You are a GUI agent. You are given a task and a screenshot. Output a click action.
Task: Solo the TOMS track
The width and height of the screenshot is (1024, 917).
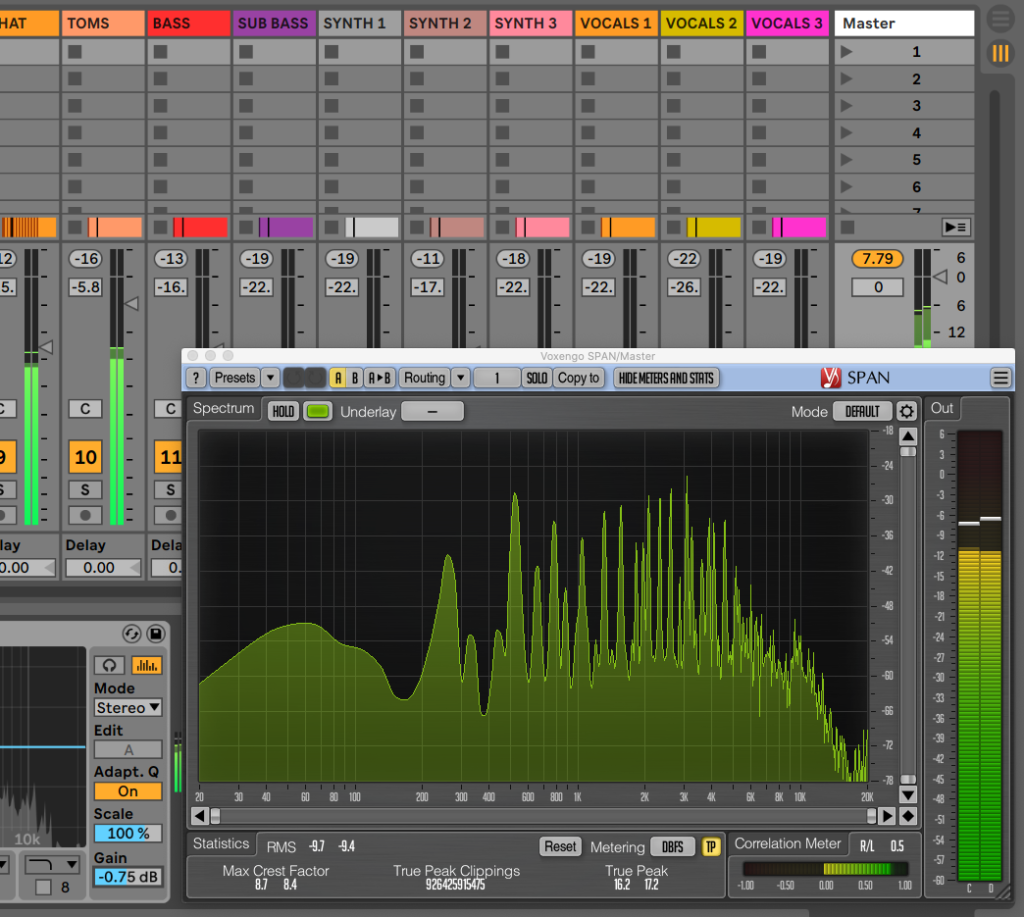86,489
